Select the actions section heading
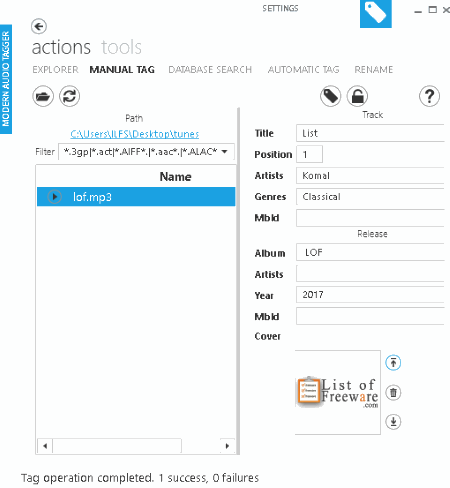 pos(61,47)
